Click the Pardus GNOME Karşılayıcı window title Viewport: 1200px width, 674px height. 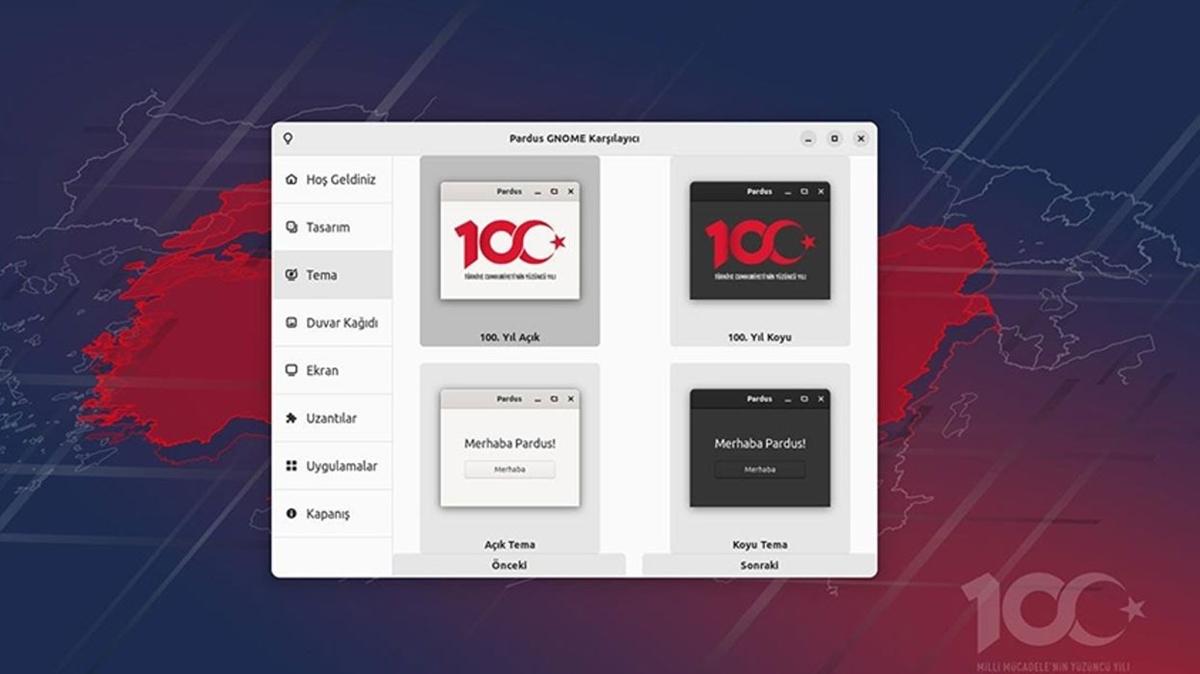pos(574,138)
